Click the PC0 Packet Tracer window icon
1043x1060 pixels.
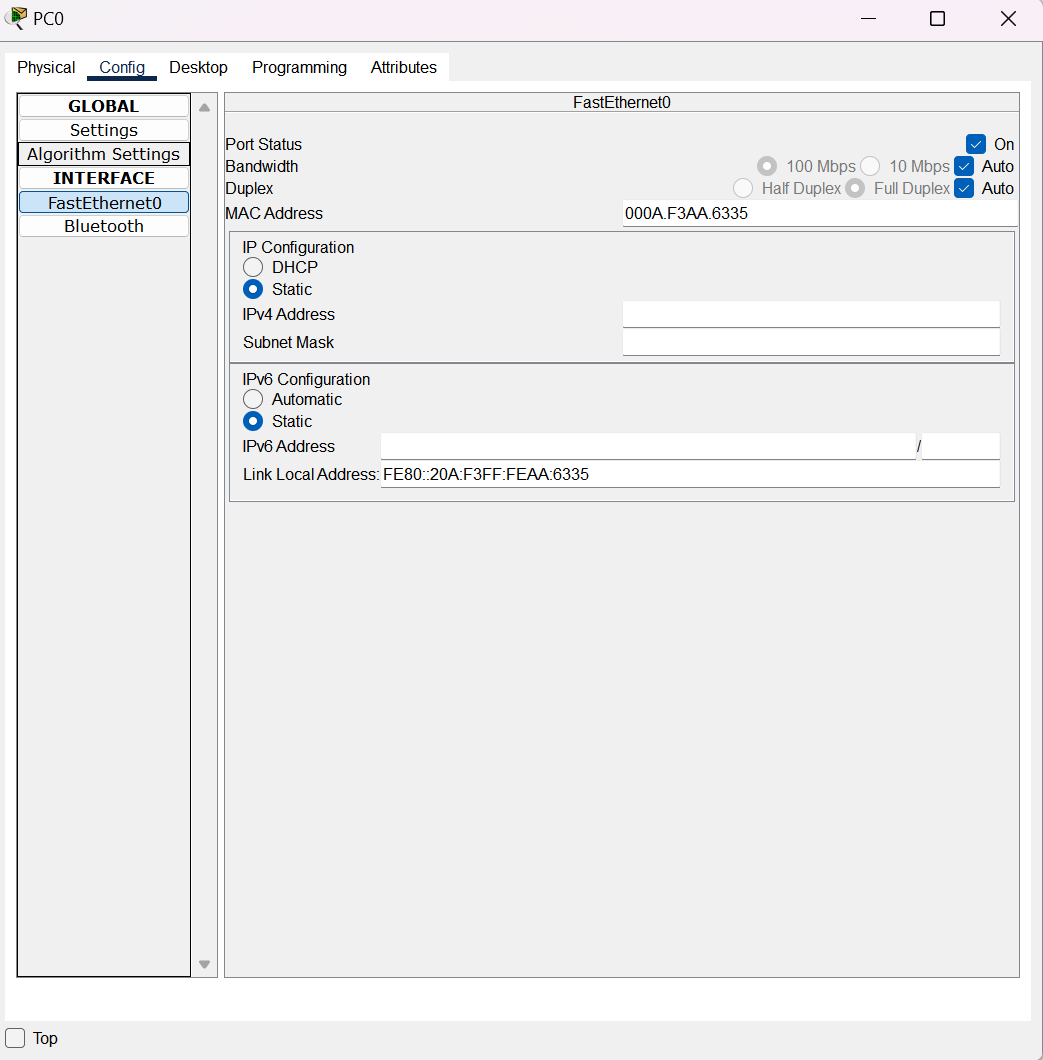click(16, 18)
